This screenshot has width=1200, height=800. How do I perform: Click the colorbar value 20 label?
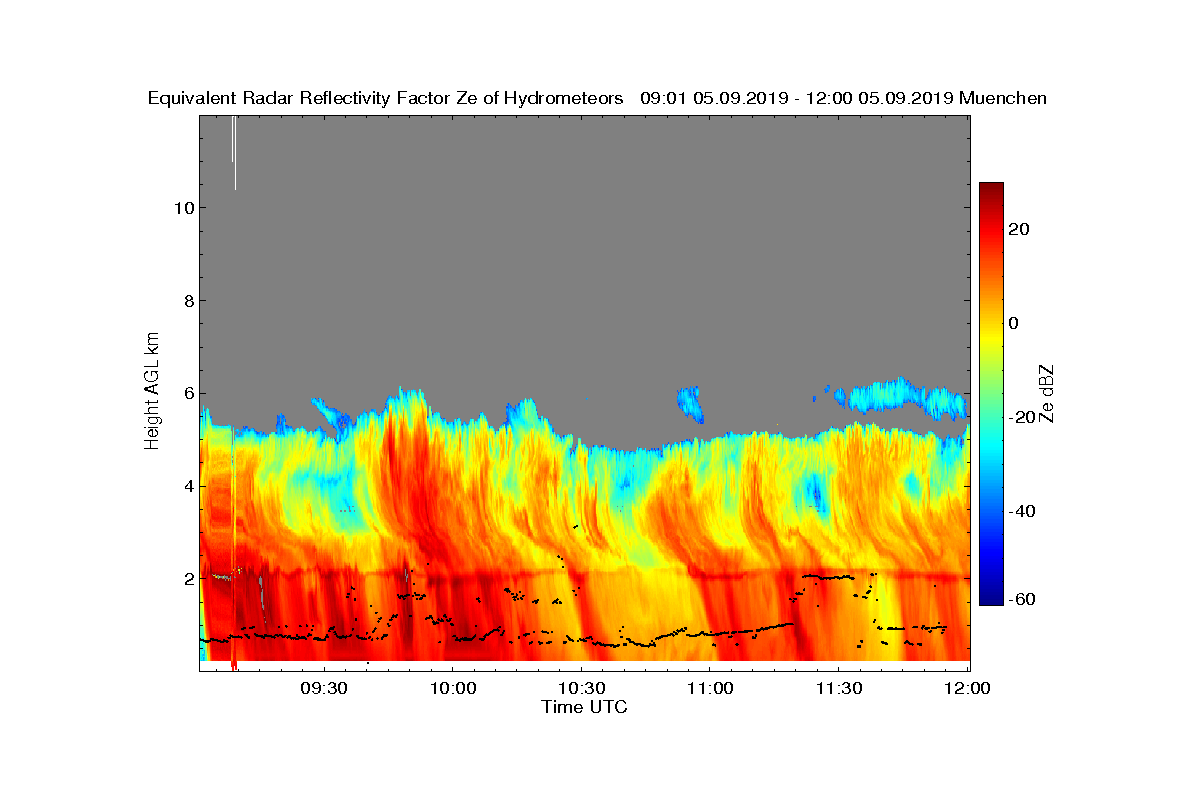tap(1019, 230)
